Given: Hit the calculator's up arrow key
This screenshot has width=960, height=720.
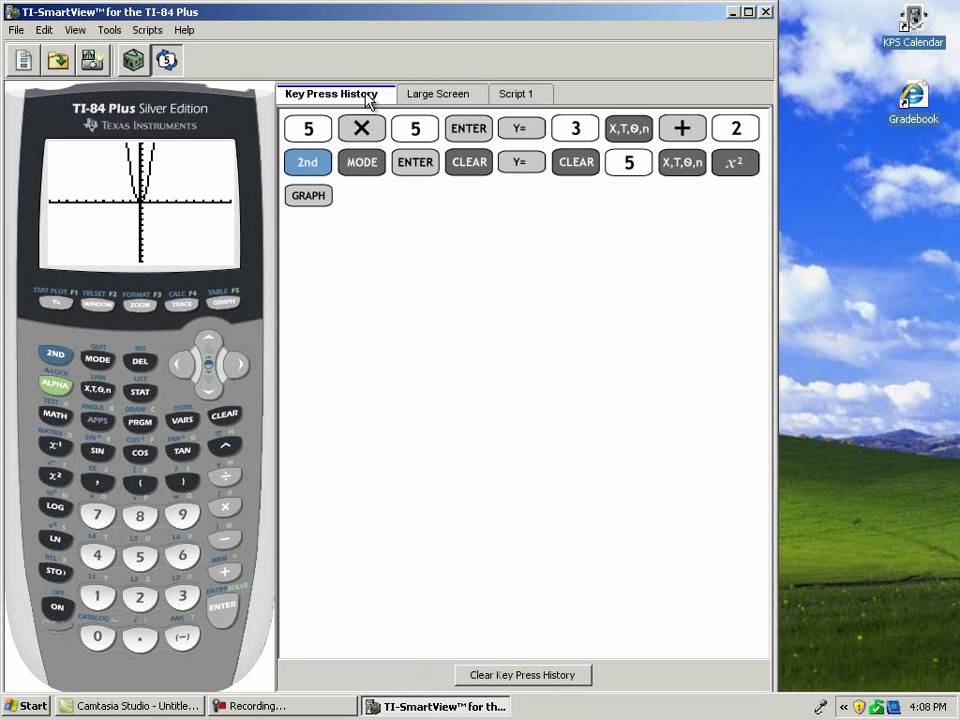Looking at the screenshot, I should (209, 338).
